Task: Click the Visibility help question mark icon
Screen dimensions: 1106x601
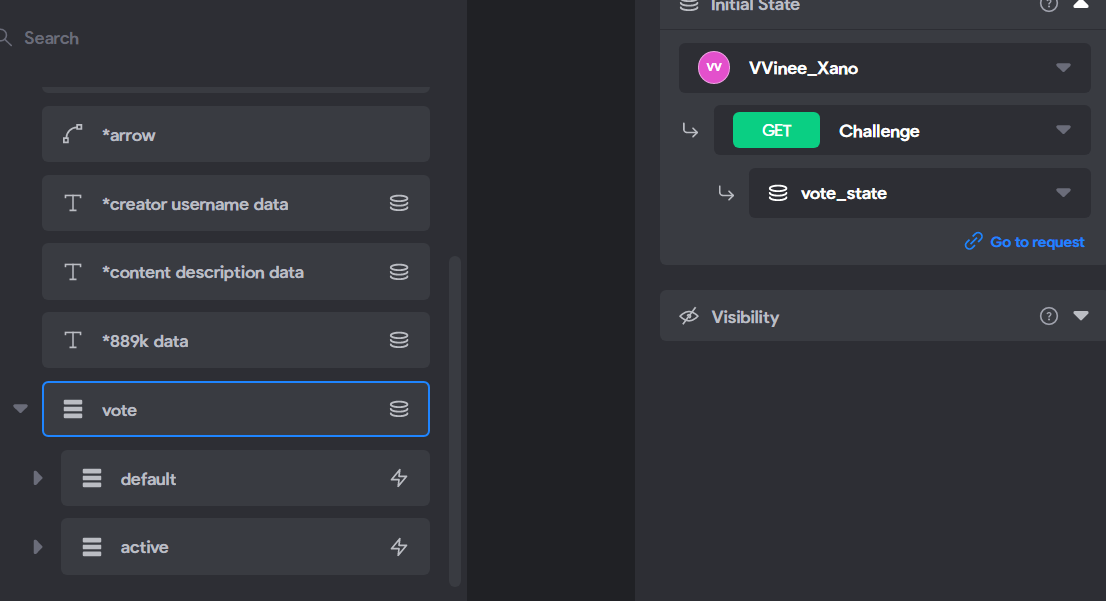Action: [x=1049, y=316]
